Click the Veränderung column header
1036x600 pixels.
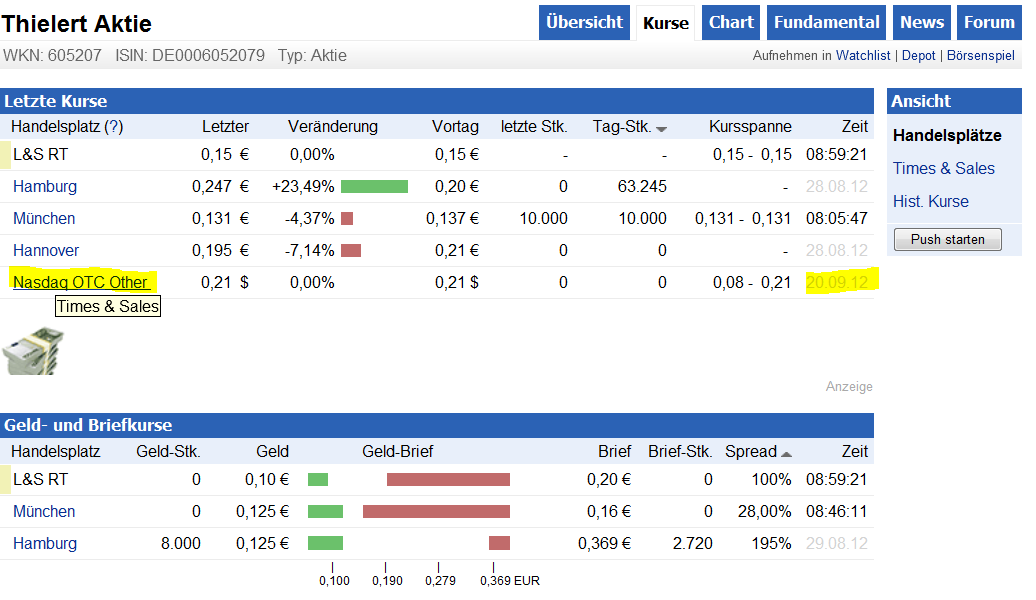pos(332,126)
